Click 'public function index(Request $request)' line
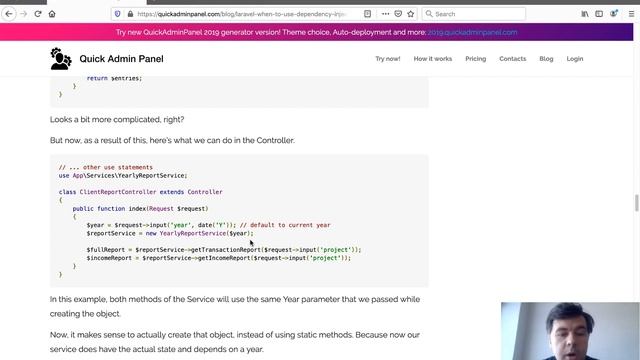The image size is (640, 360). (x=140, y=209)
